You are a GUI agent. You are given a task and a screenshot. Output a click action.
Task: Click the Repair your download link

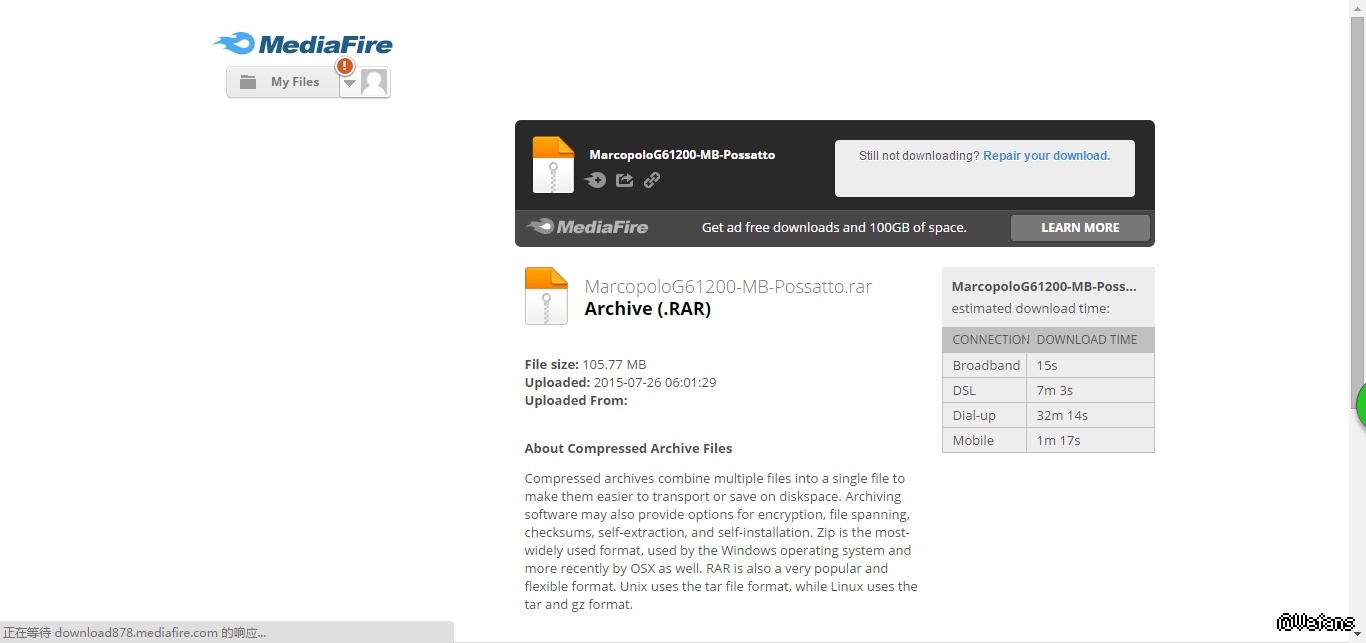1046,156
